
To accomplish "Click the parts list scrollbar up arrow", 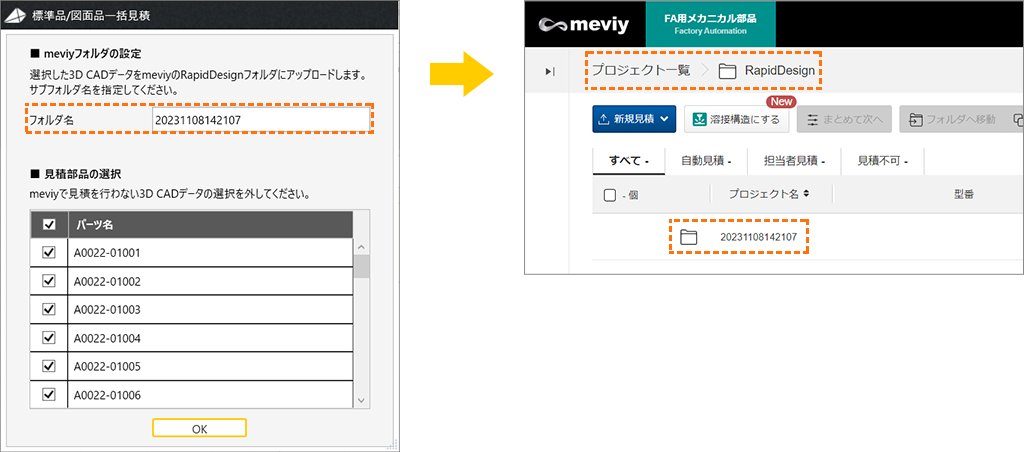I will (361, 248).
